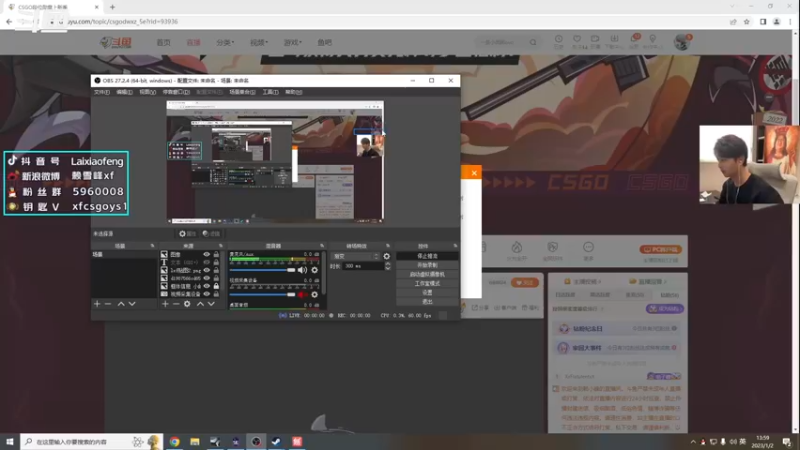800x450 pixels.
Task: Open the OBS Tools menu
Action: (270, 92)
